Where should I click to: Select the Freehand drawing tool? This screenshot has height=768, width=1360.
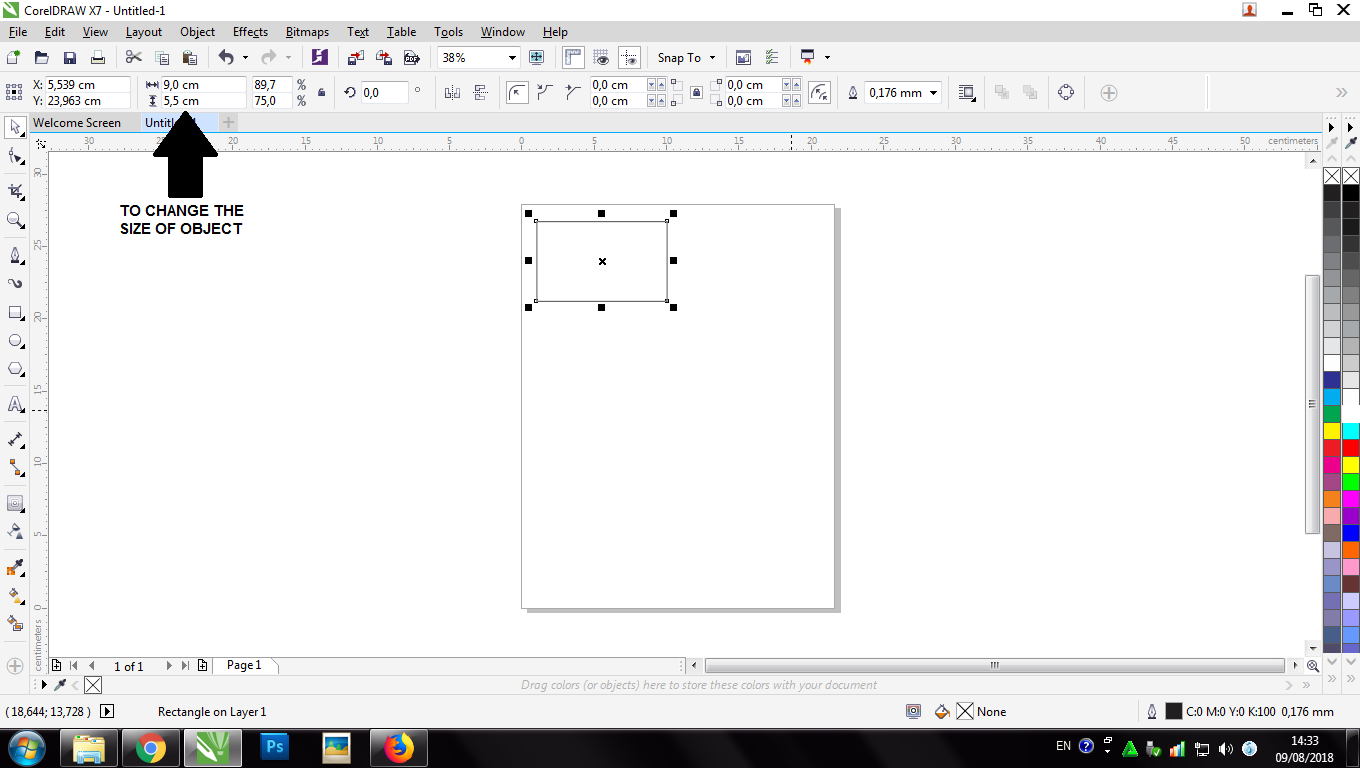point(15,256)
